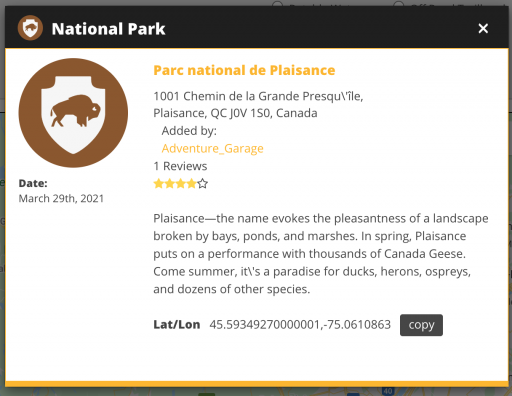
Task: Close the National Park popup
Action: (x=483, y=28)
